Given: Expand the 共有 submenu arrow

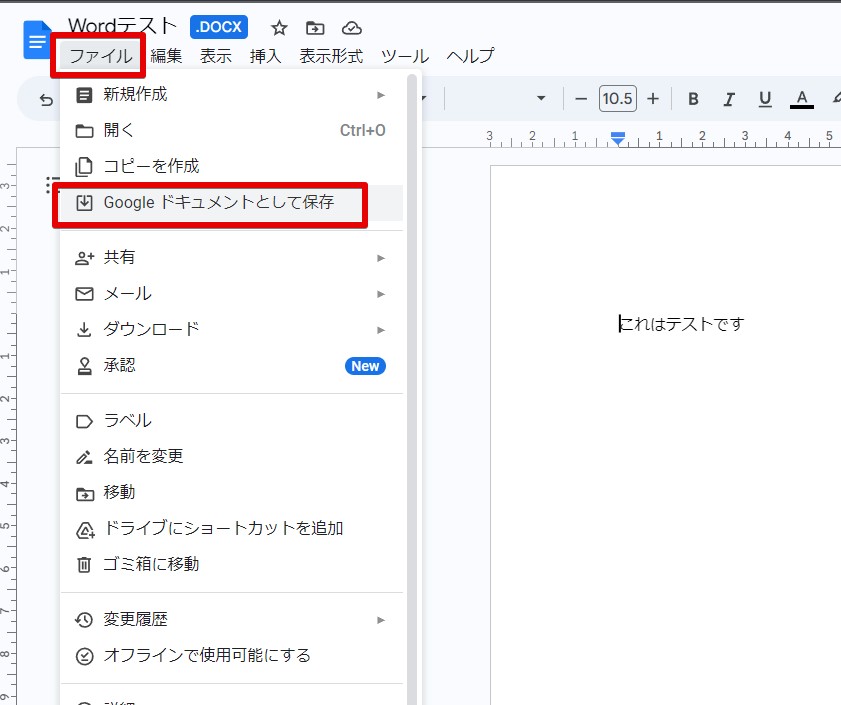Looking at the screenshot, I should click(381, 258).
